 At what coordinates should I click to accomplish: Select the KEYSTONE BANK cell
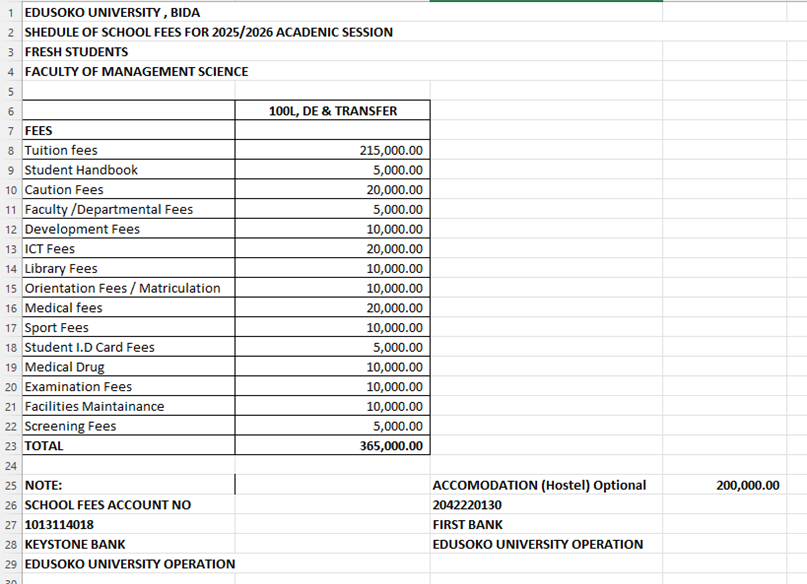(x=75, y=544)
